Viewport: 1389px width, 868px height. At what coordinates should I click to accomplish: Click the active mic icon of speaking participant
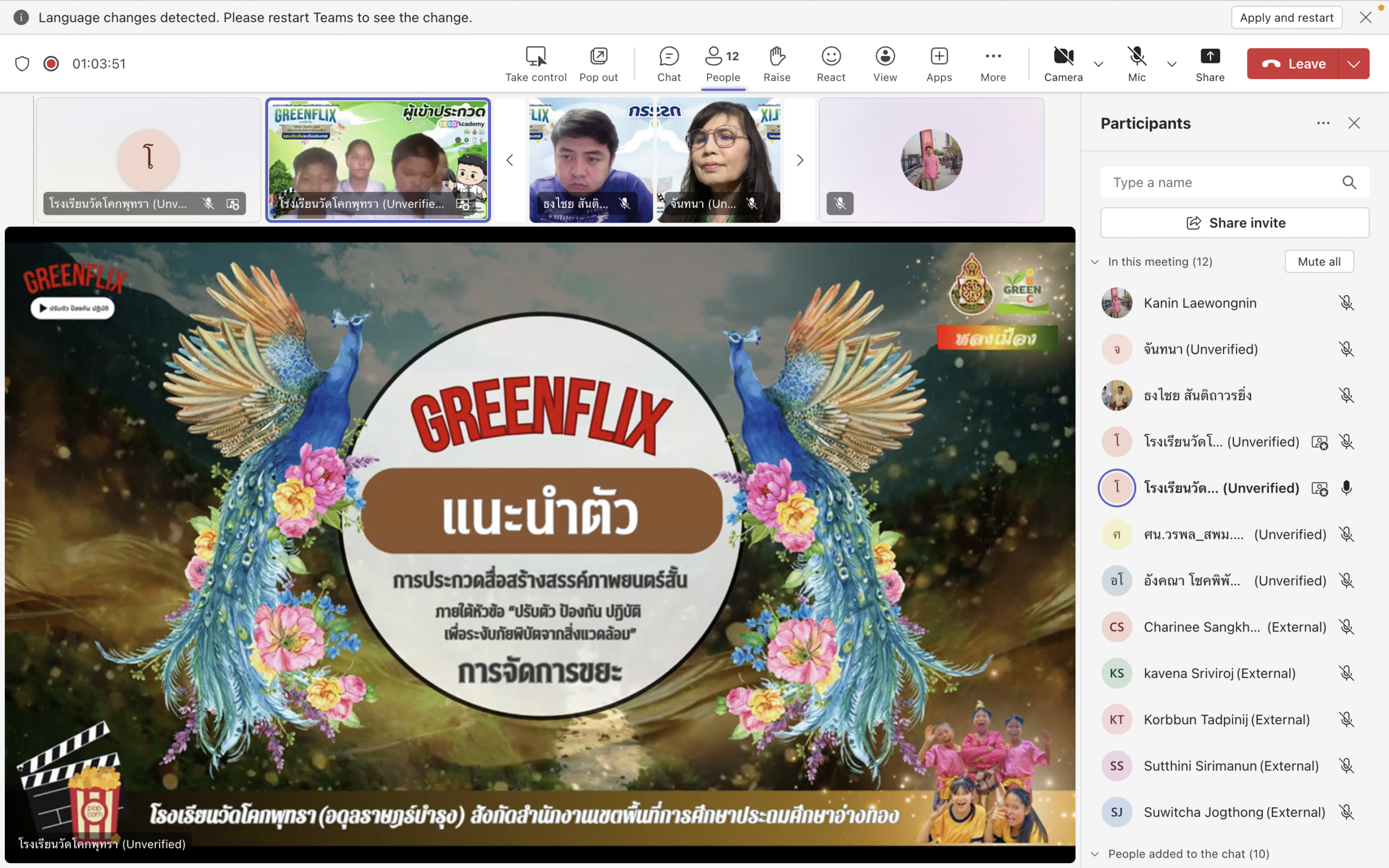1346,488
